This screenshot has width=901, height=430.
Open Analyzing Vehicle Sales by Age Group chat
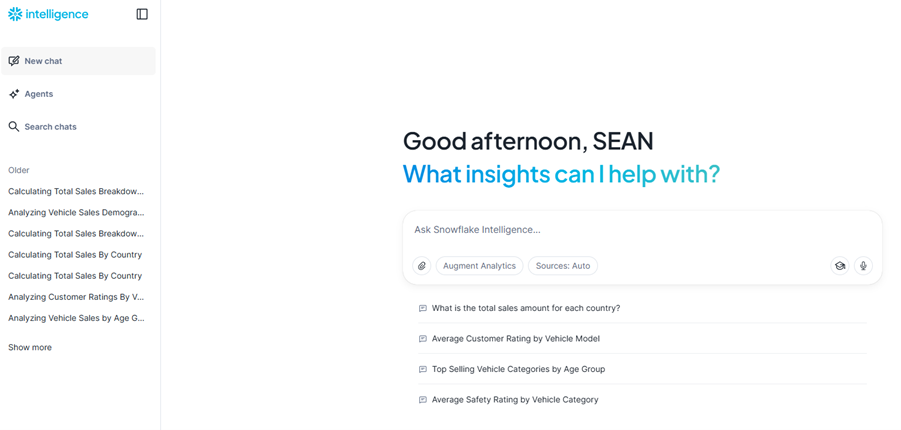(76, 318)
